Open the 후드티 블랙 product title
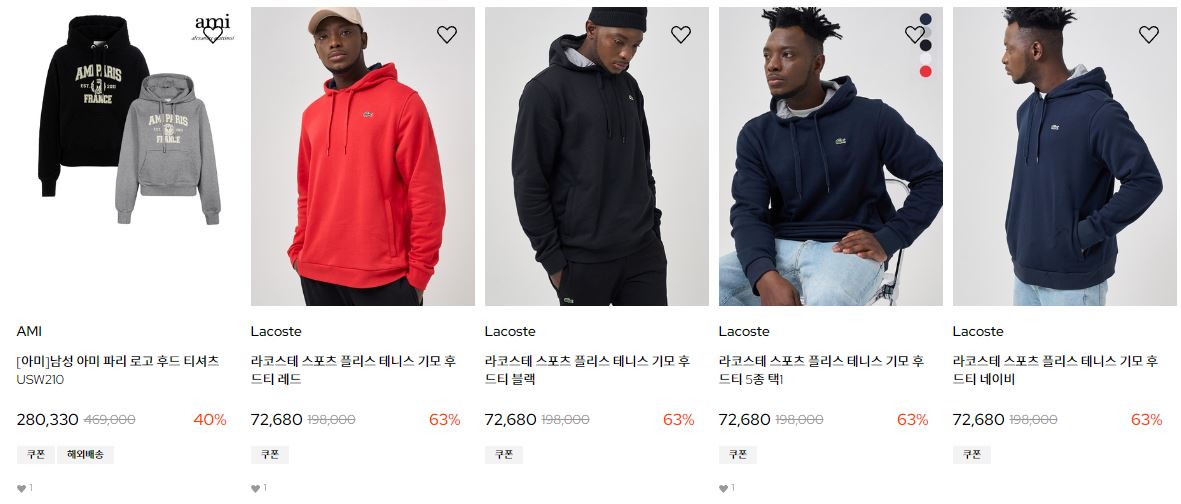Image resolution: width=1181 pixels, height=504 pixels. click(587, 370)
